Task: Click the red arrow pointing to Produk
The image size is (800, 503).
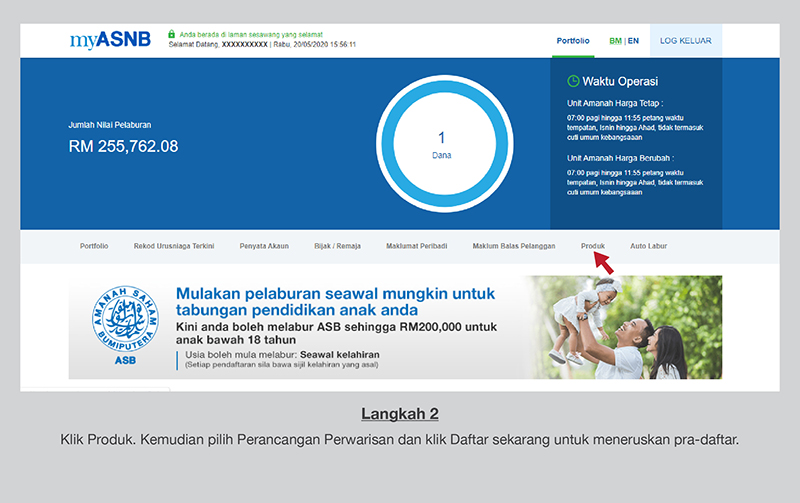Action: pyautogui.click(x=603, y=262)
